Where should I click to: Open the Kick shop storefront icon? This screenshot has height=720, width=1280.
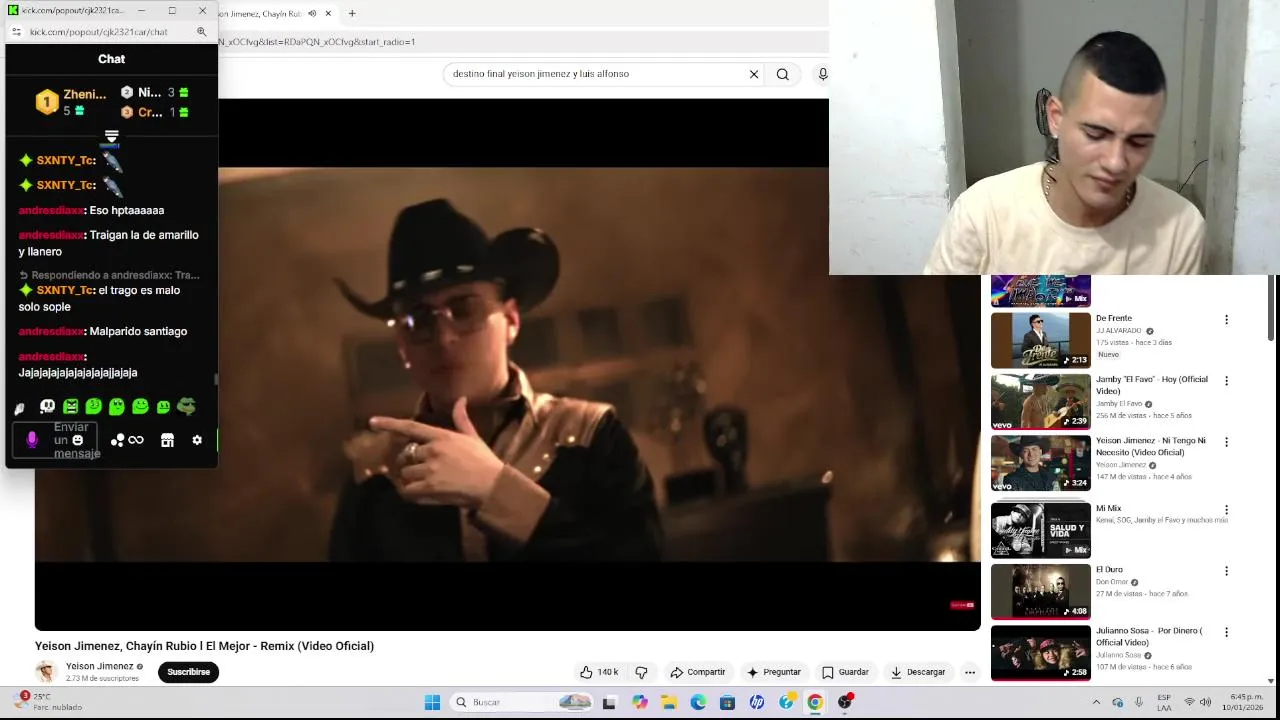pos(167,440)
